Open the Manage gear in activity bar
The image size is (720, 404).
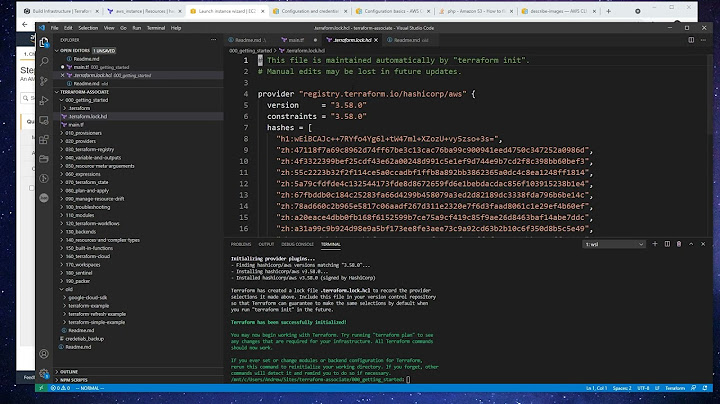pos(44,374)
